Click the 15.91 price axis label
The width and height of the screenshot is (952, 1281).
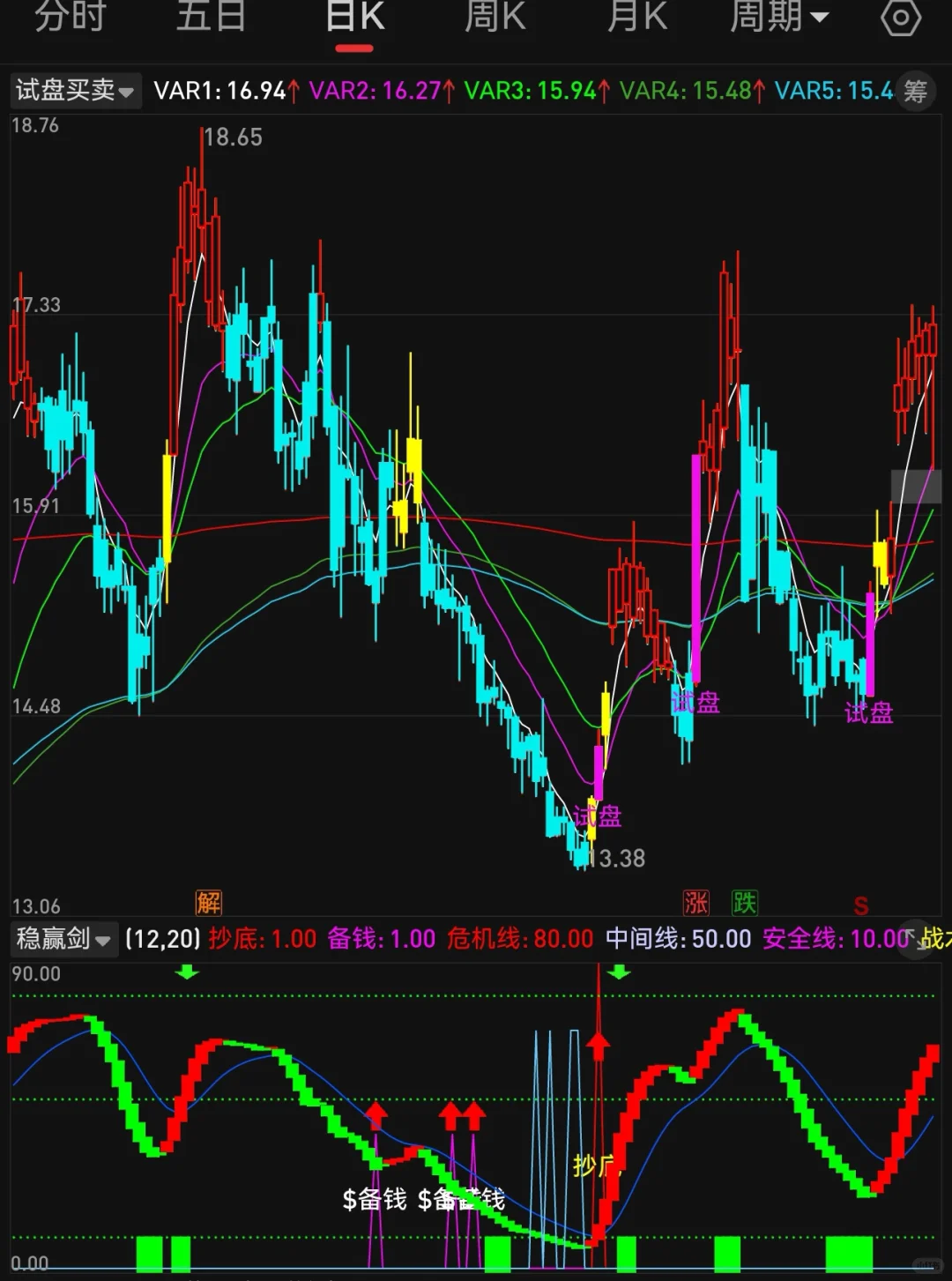36,506
